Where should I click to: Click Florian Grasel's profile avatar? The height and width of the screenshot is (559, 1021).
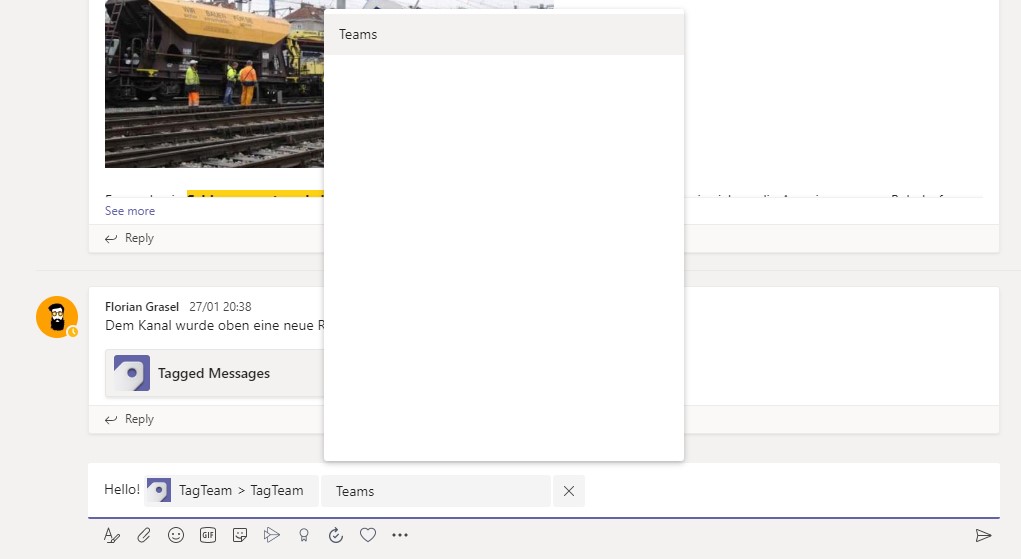pos(57,317)
